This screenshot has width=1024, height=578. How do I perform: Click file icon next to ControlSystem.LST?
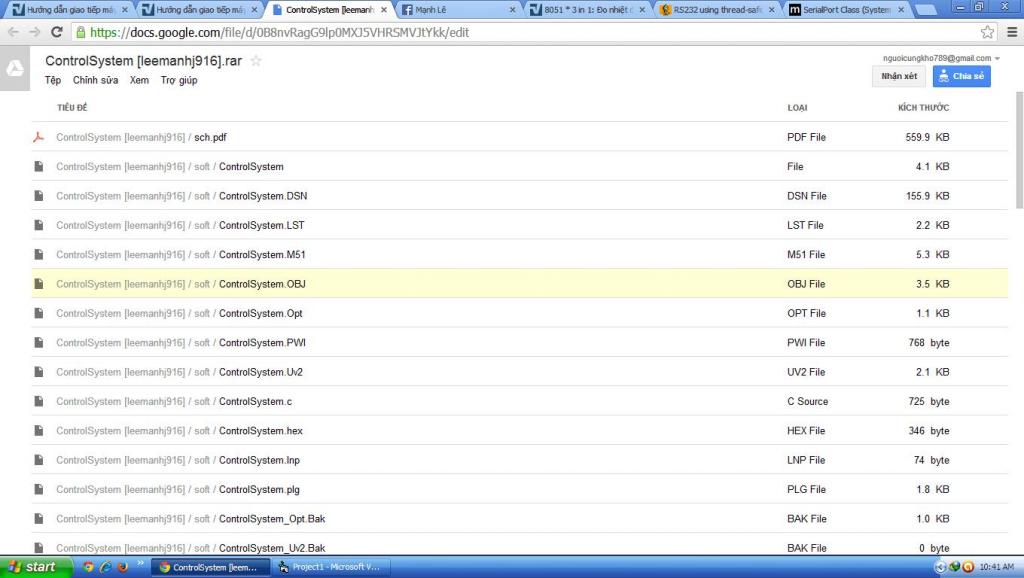[39, 225]
